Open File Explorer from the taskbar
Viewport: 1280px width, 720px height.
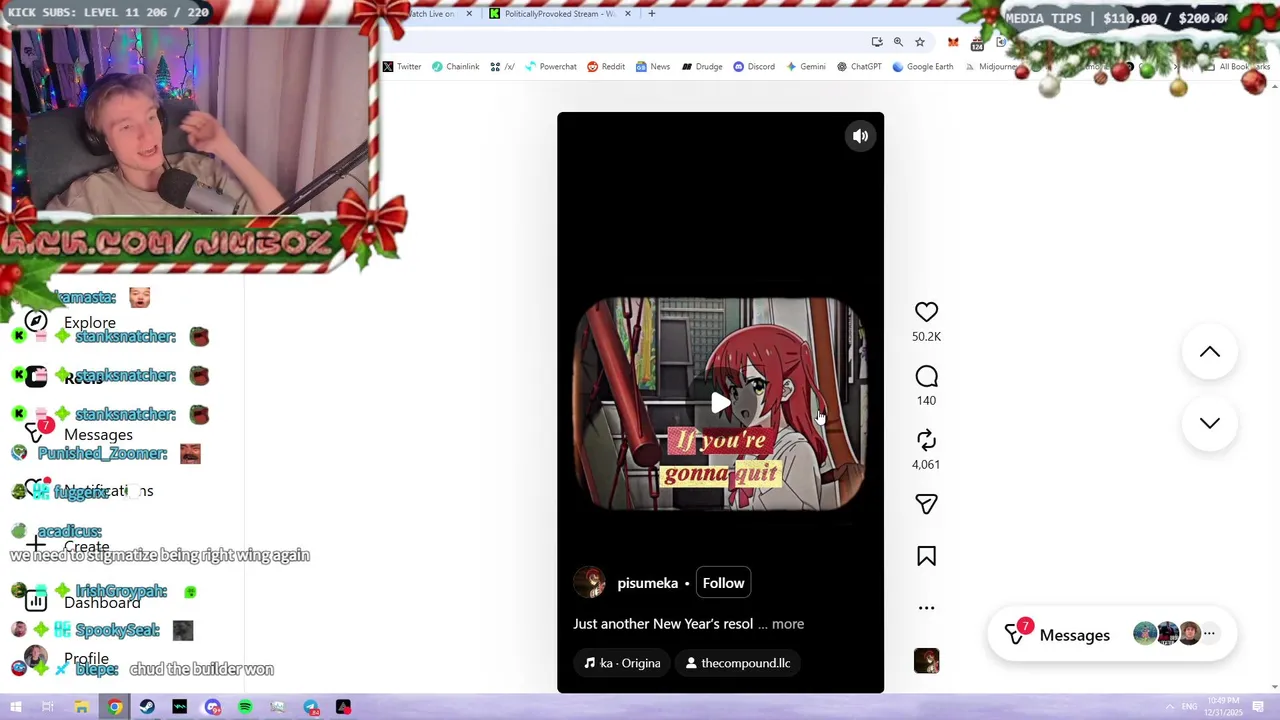coord(82,707)
